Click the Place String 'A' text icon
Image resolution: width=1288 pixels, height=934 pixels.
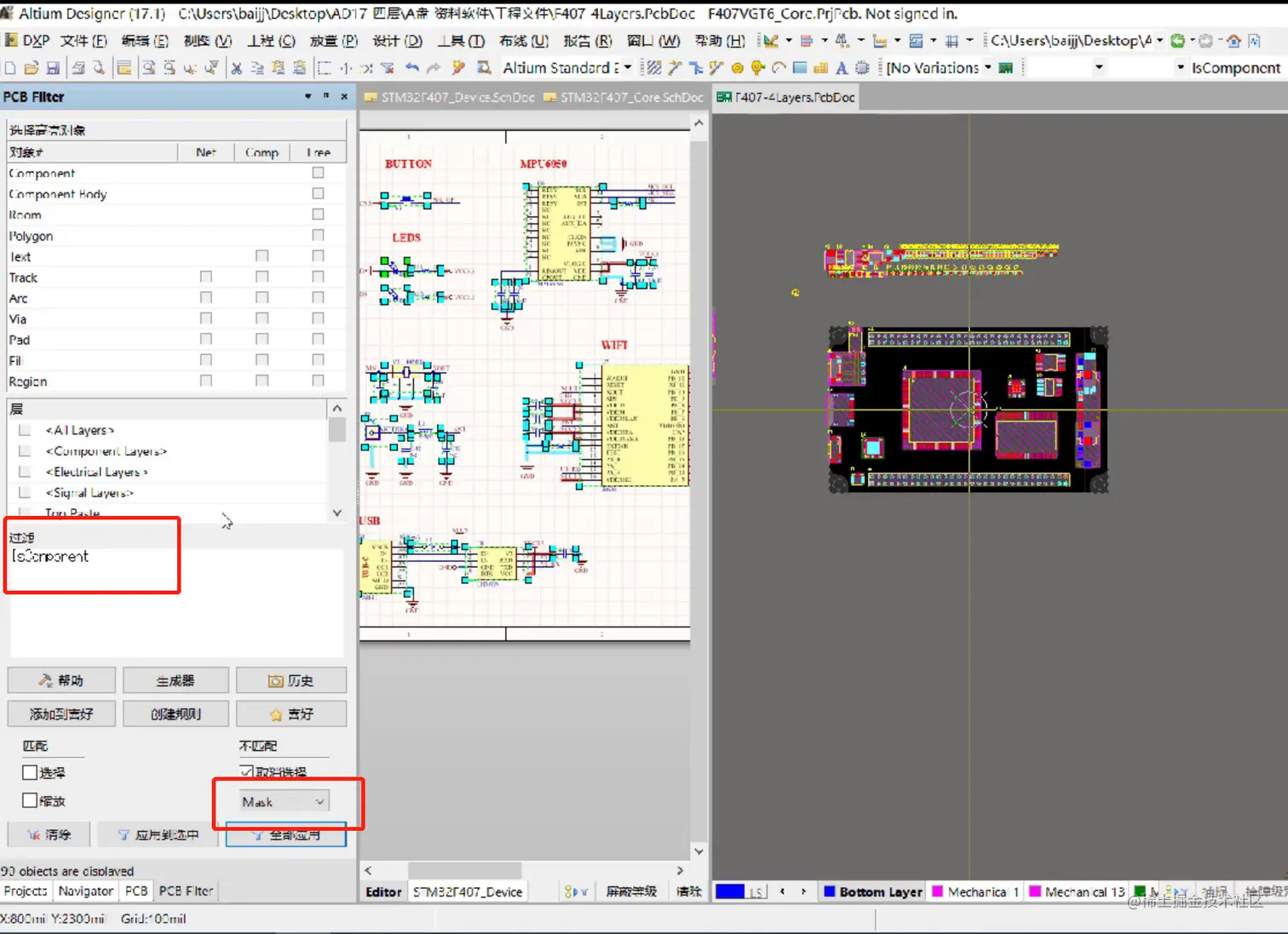[x=842, y=68]
